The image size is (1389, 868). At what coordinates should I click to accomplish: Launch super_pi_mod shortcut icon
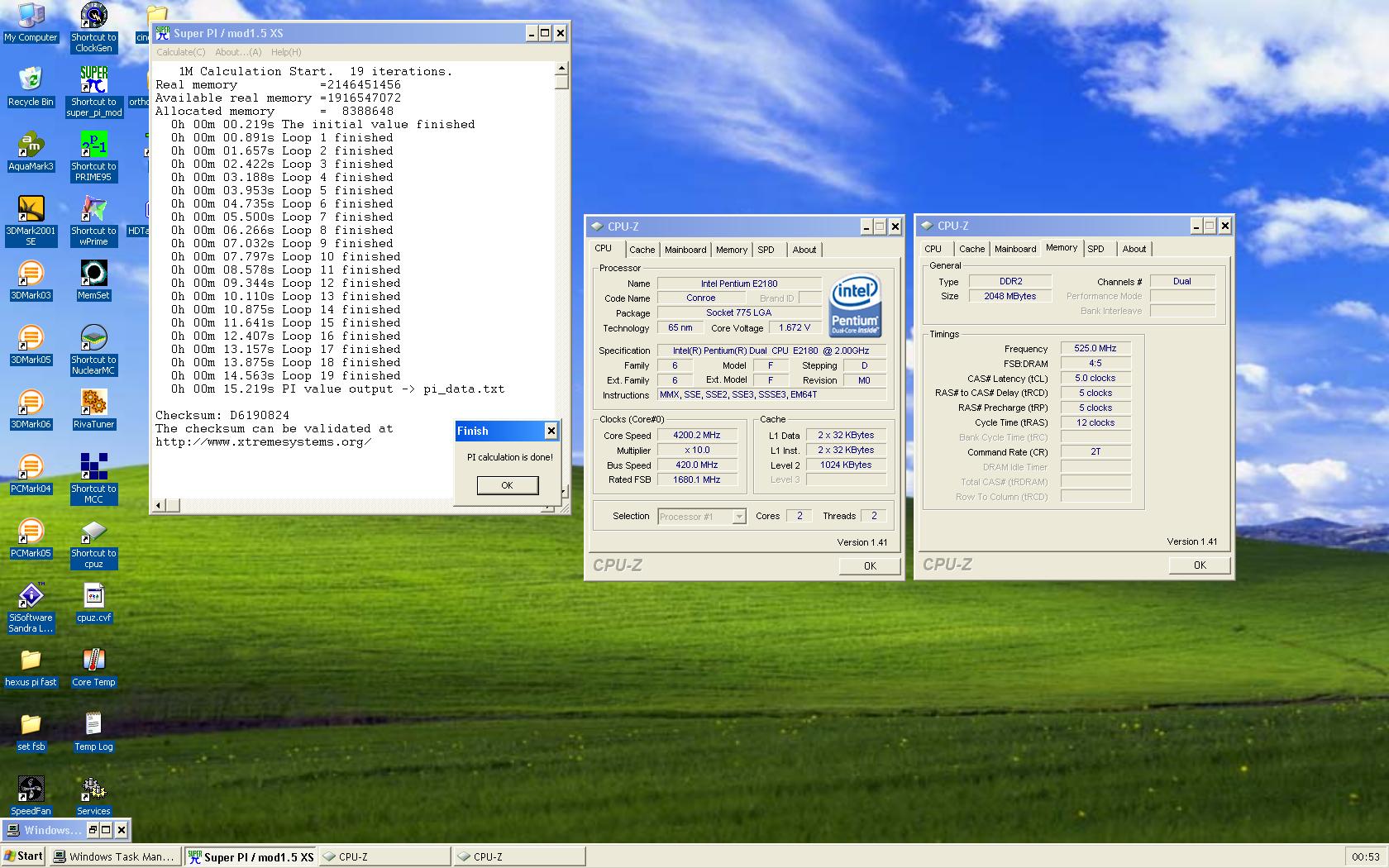pos(93,92)
